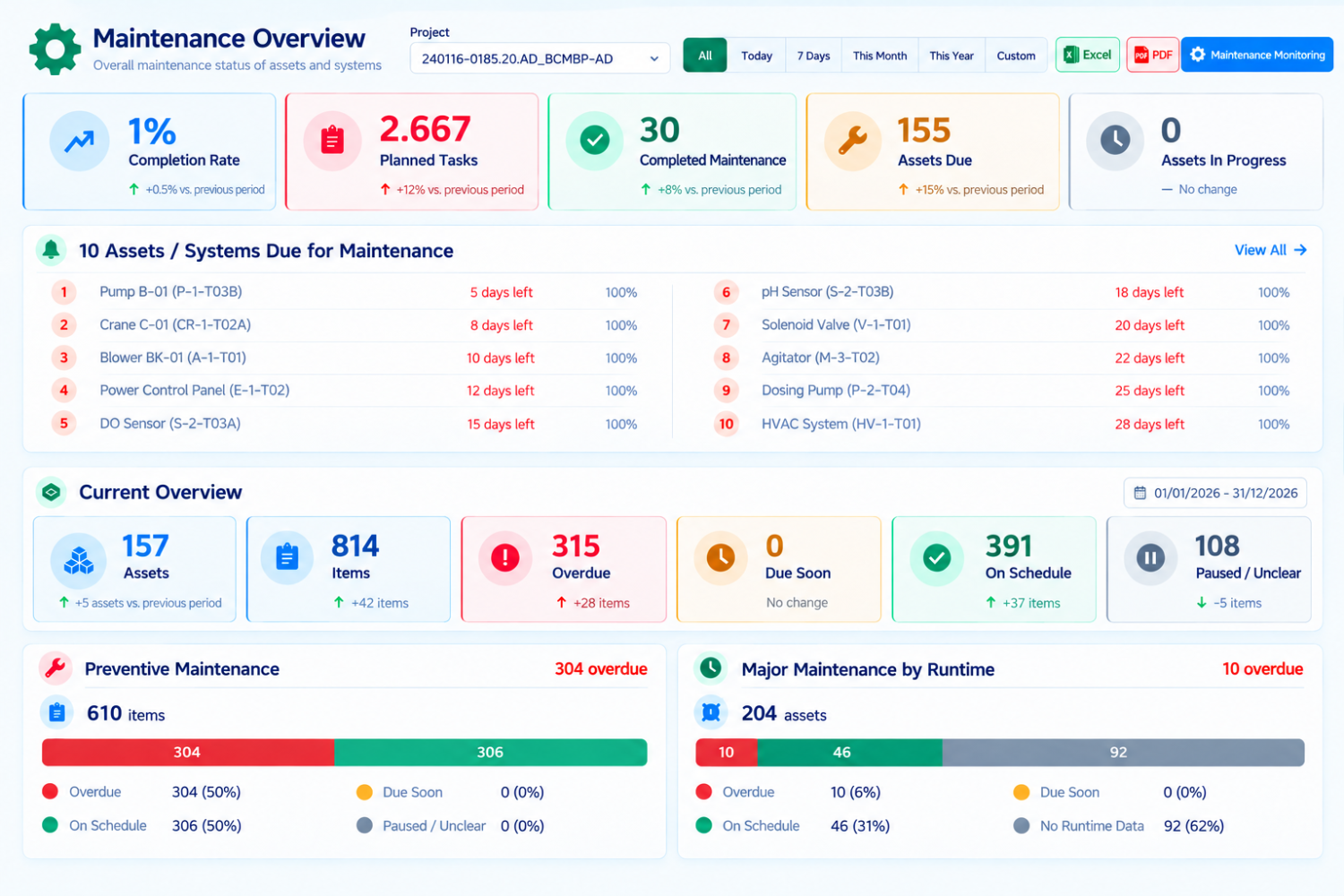Open the date range 01/01/2026 - 31/12/2026 picker
Image resolution: width=1344 pixels, height=896 pixels.
pyautogui.click(x=1216, y=493)
